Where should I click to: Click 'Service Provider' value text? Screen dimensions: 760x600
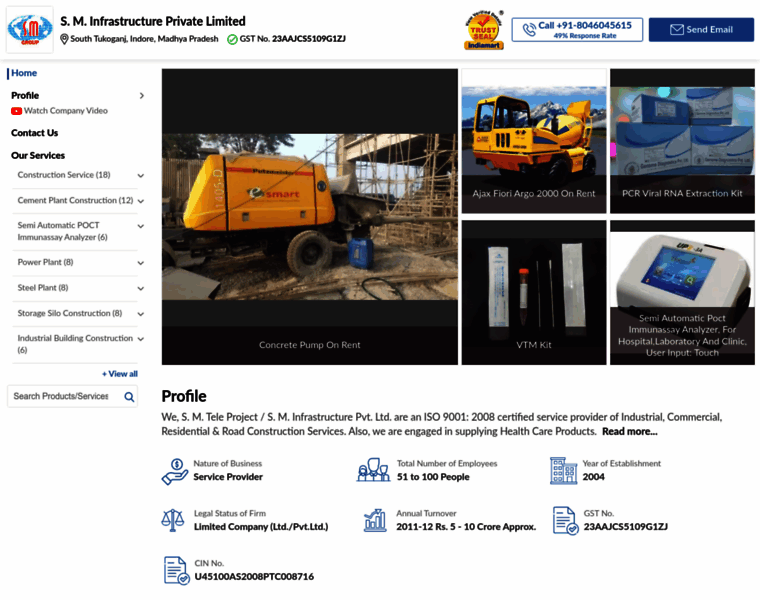228,477
